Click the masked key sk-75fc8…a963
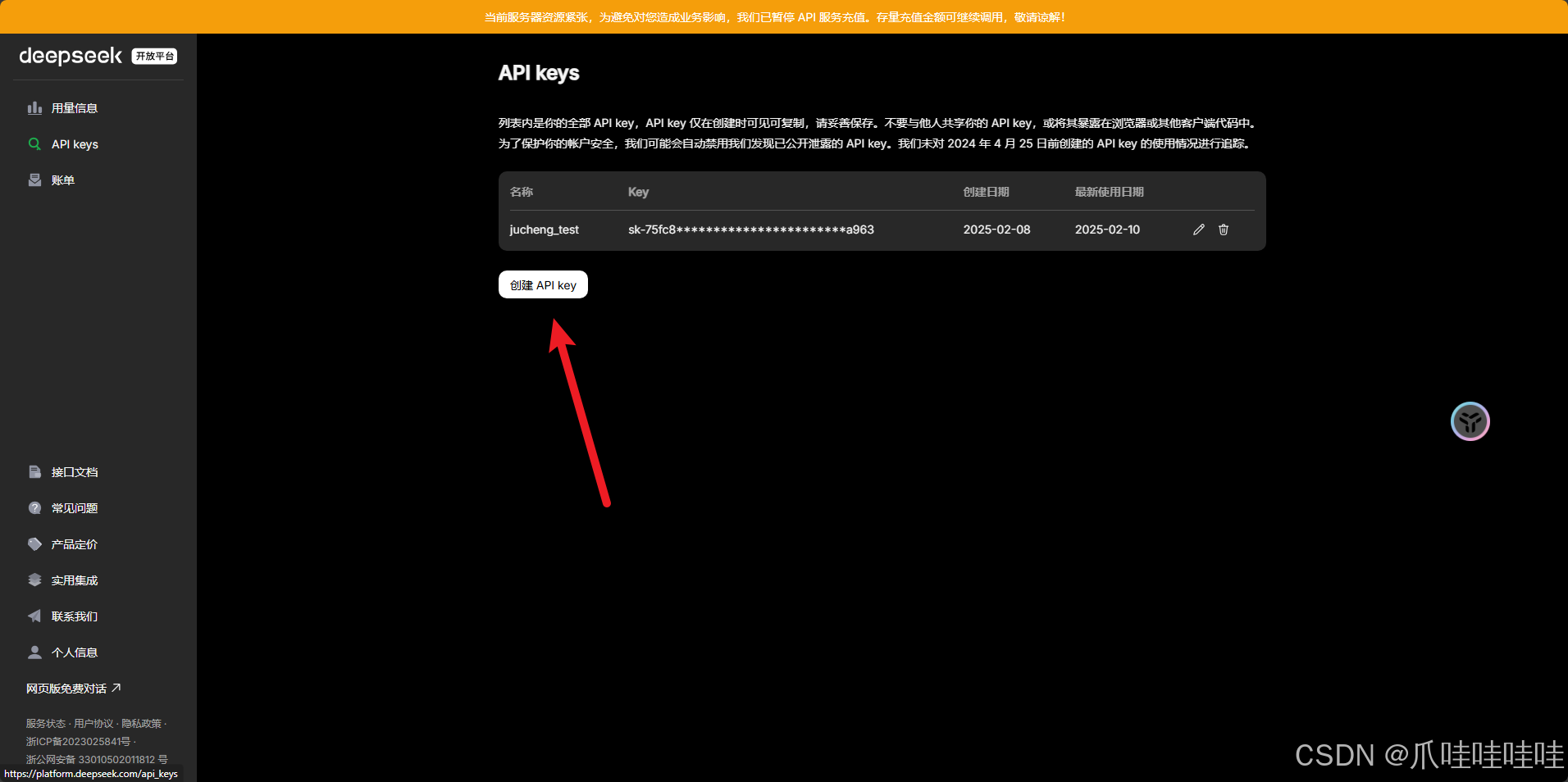1568x782 pixels. (x=751, y=230)
